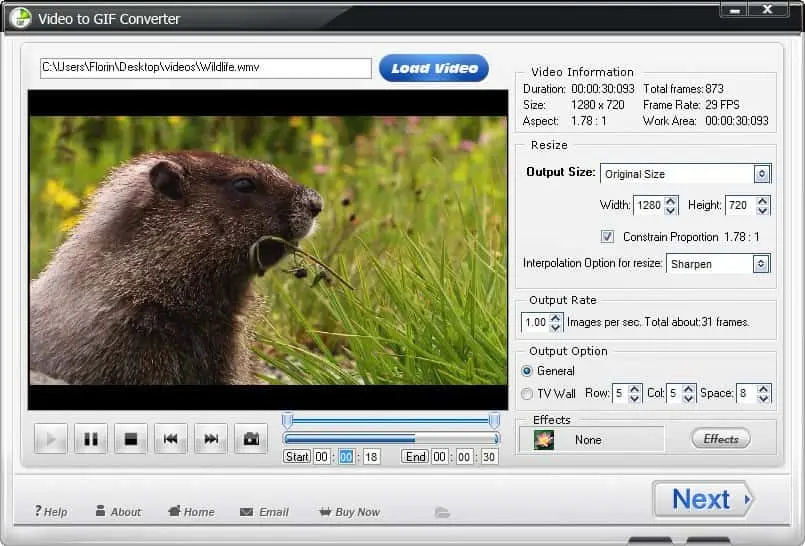Click the End time button
The image size is (805, 546).
tap(415, 457)
